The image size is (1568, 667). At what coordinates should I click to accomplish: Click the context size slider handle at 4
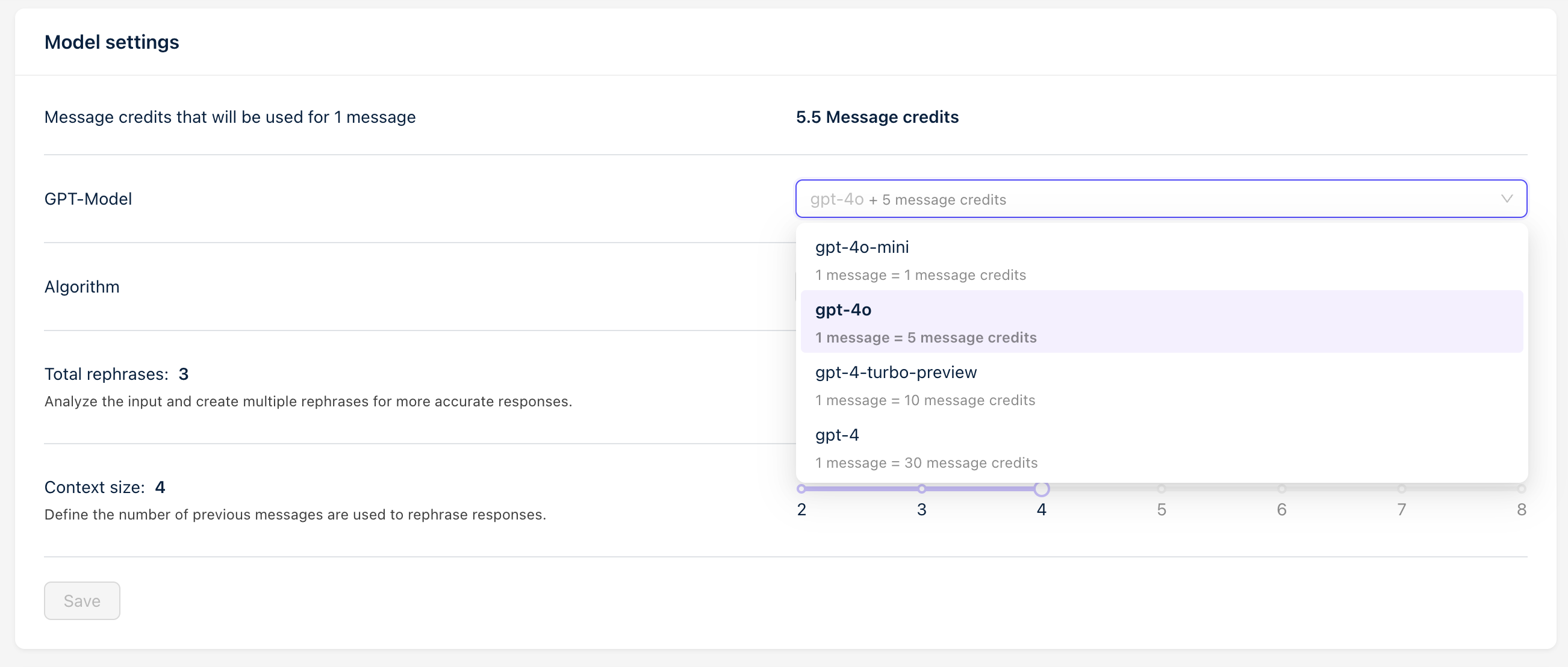coord(1042,489)
